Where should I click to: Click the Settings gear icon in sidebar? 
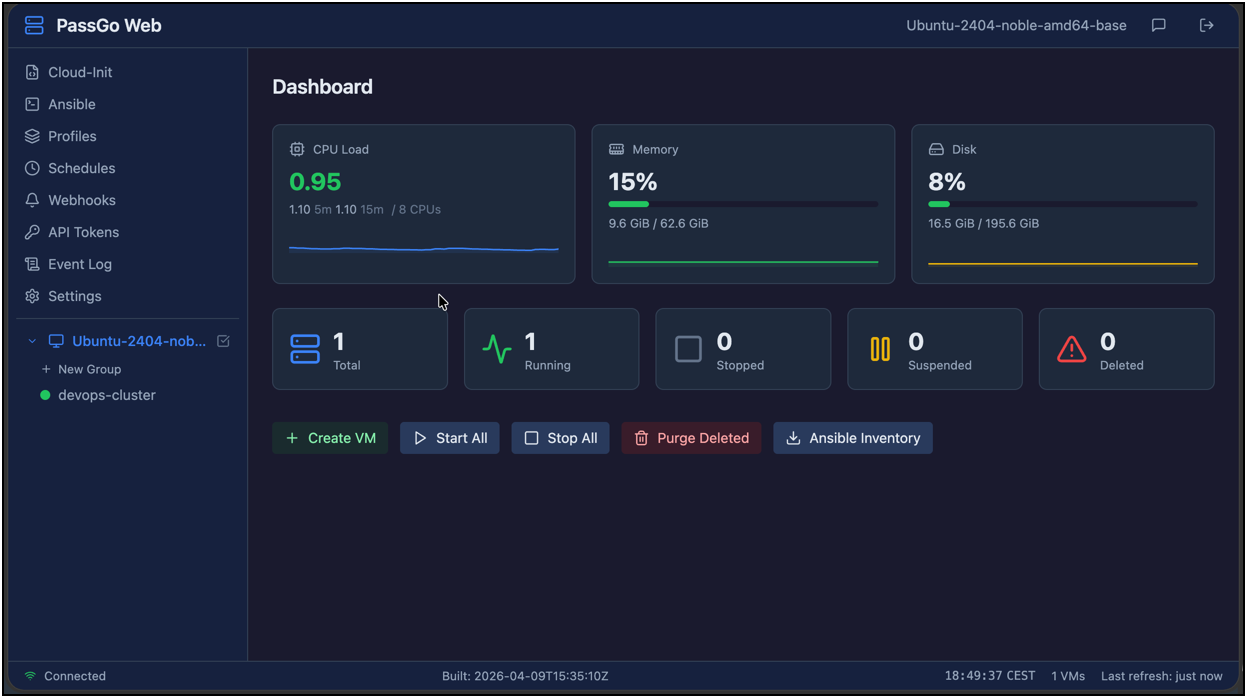pyautogui.click(x=32, y=296)
